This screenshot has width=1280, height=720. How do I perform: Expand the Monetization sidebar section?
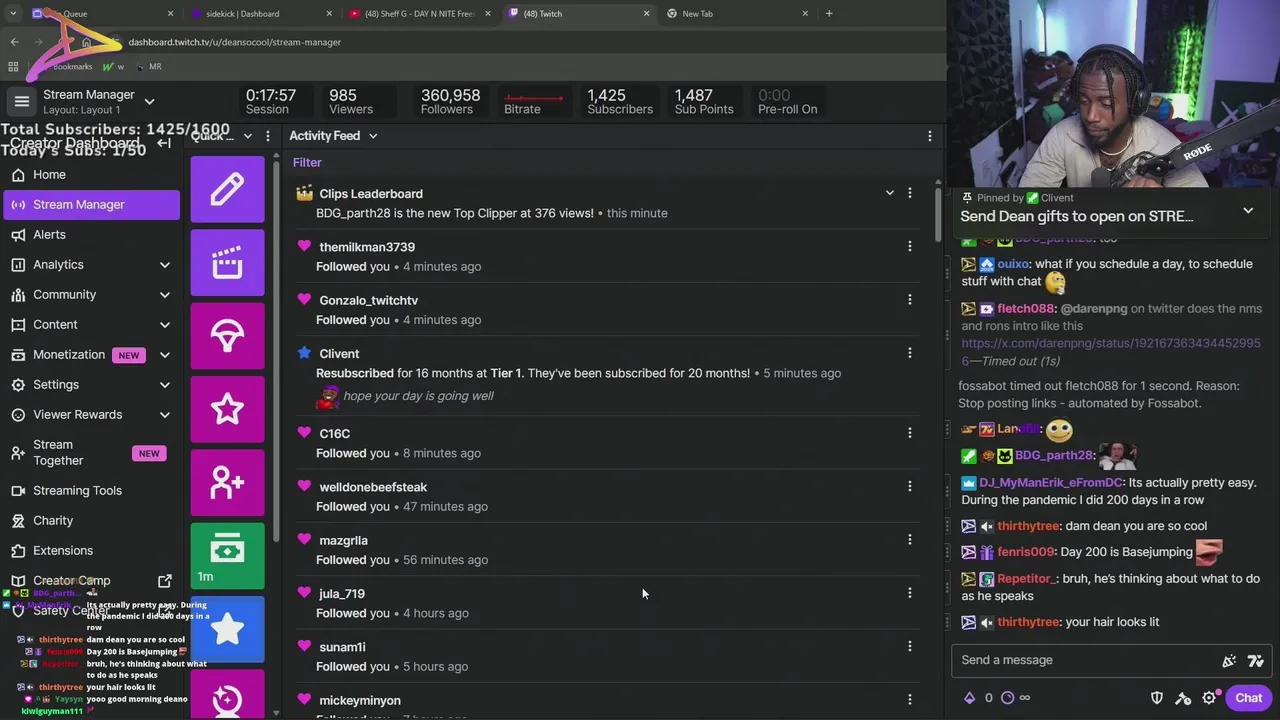click(165, 354)
